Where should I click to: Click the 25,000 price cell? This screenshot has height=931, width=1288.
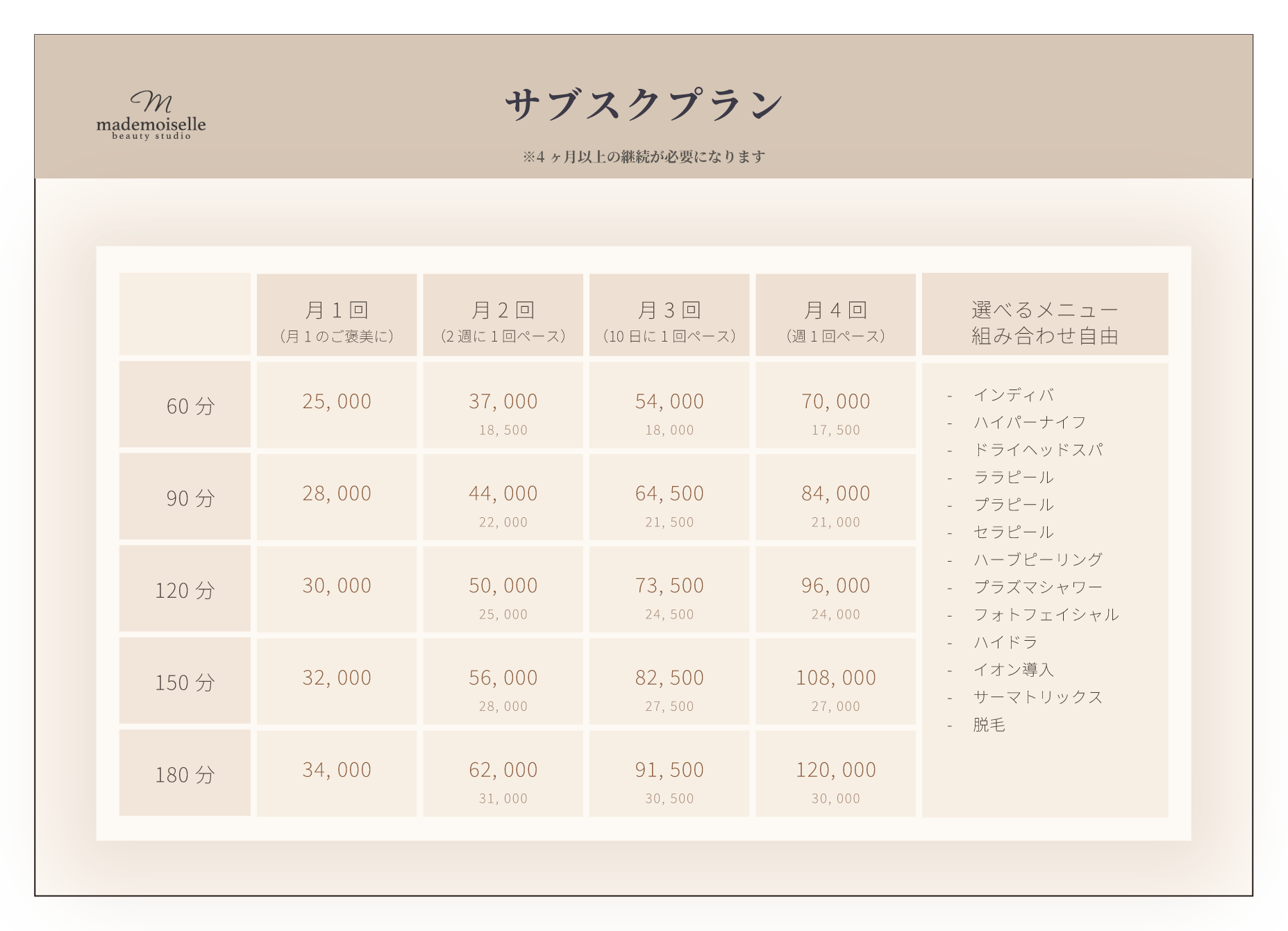click(337, 402)
